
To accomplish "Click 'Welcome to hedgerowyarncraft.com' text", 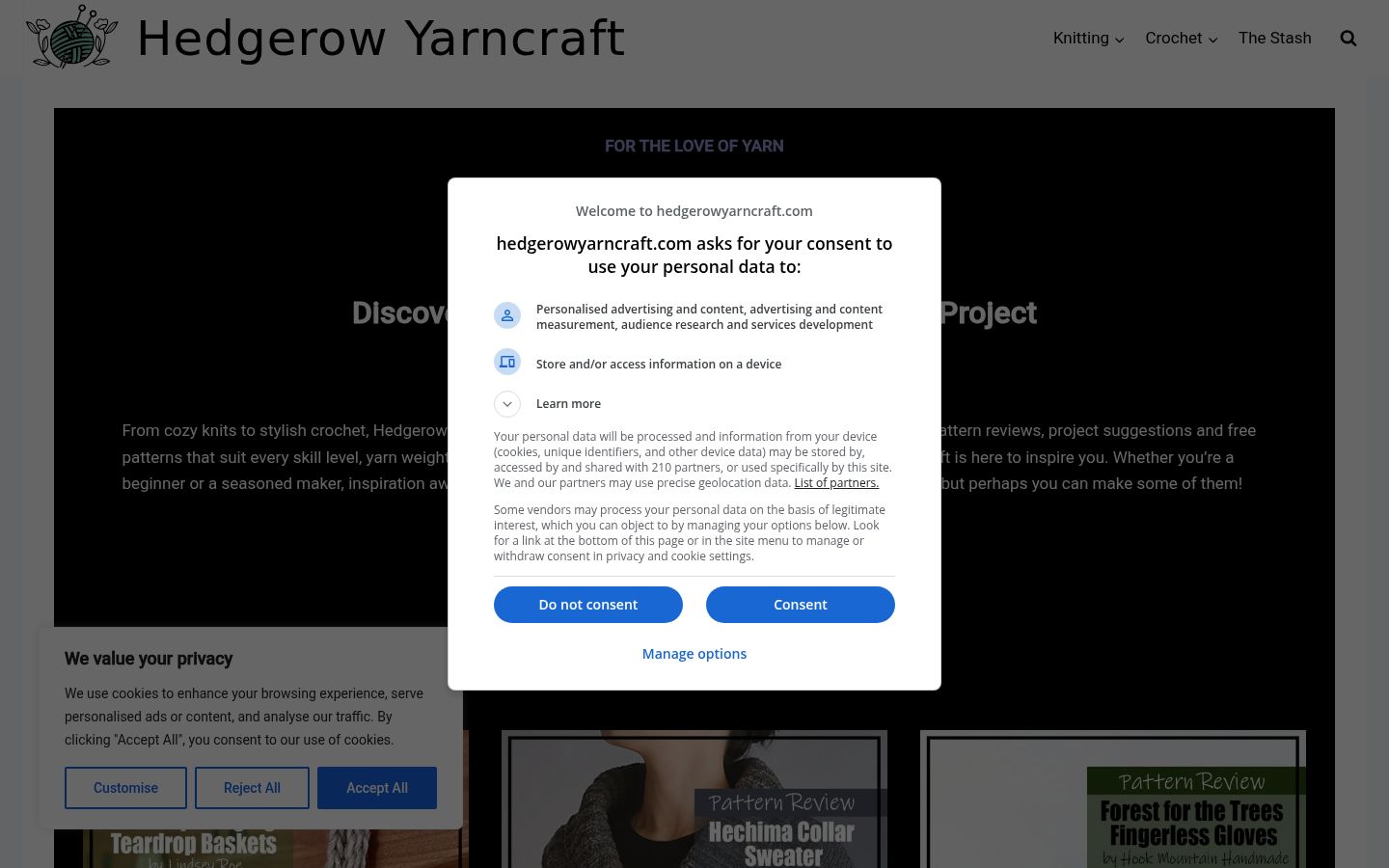I will (694, 211).
